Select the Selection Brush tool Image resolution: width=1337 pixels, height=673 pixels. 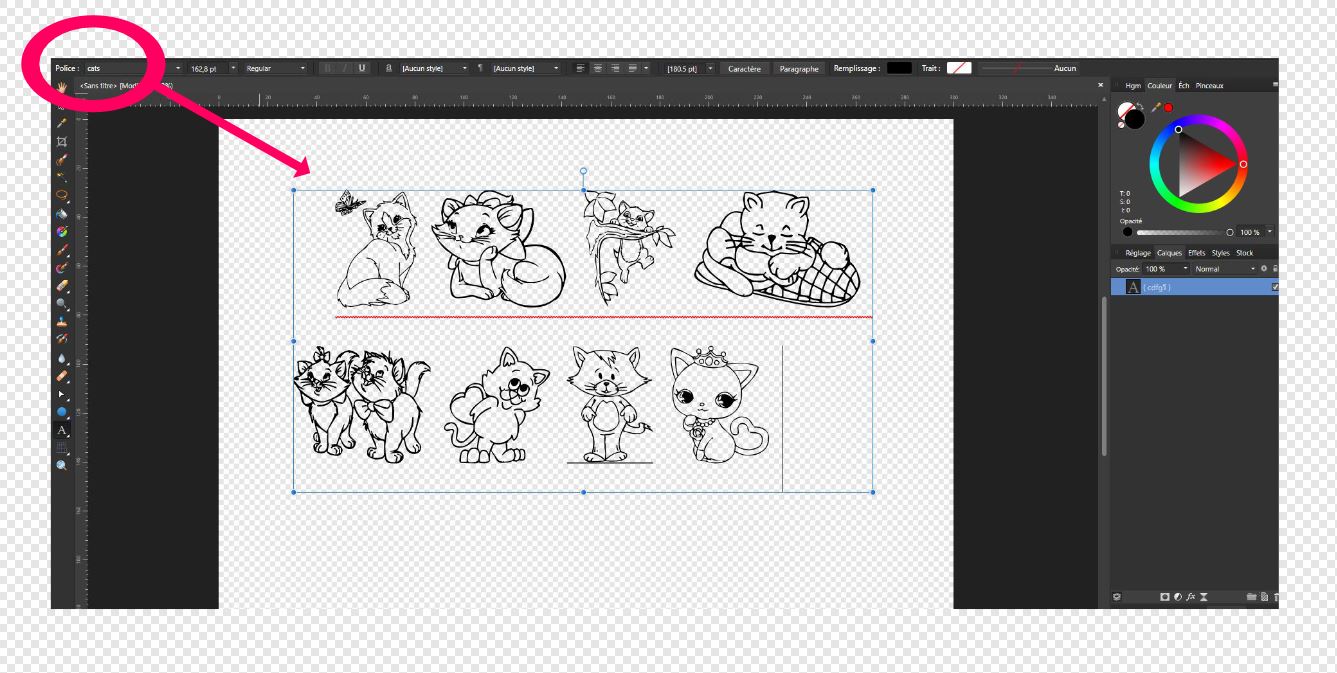point(61,159)
